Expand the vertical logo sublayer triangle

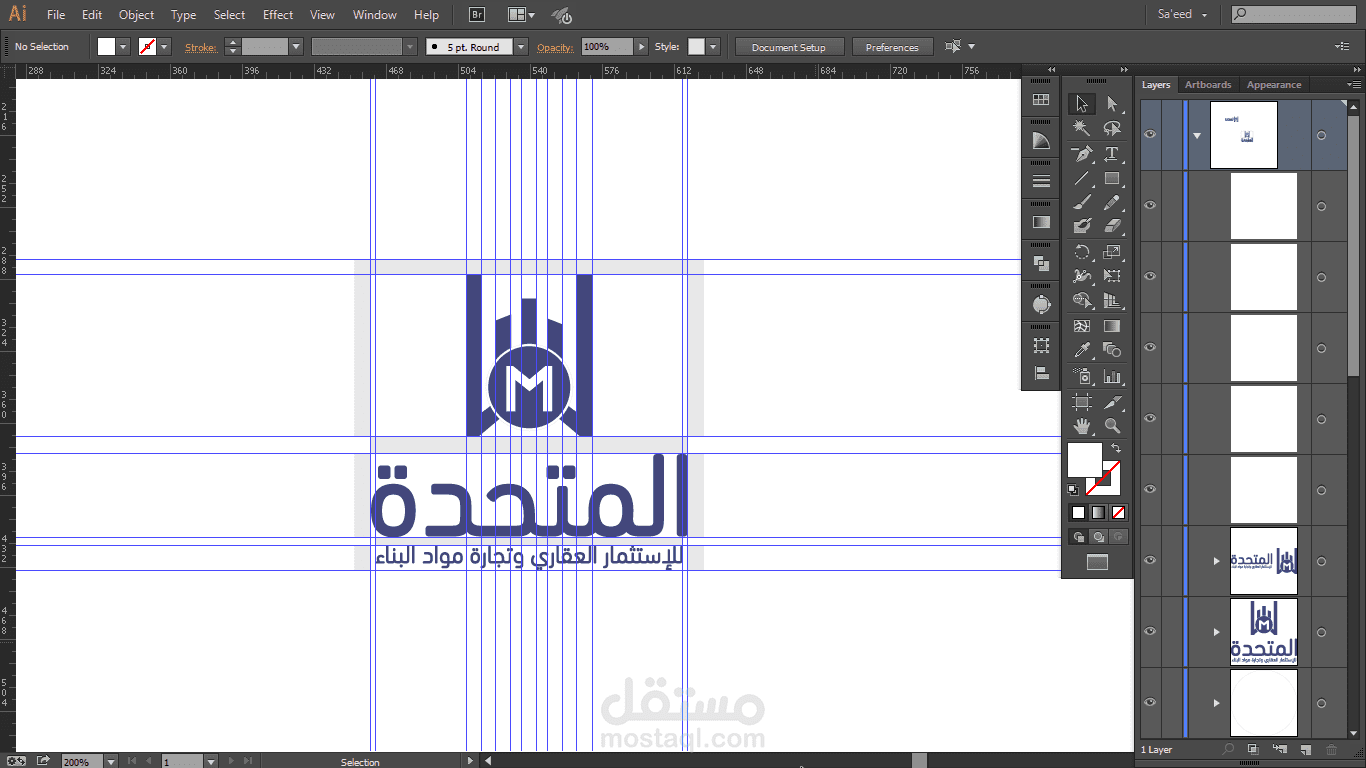[x=1217, y=632]
